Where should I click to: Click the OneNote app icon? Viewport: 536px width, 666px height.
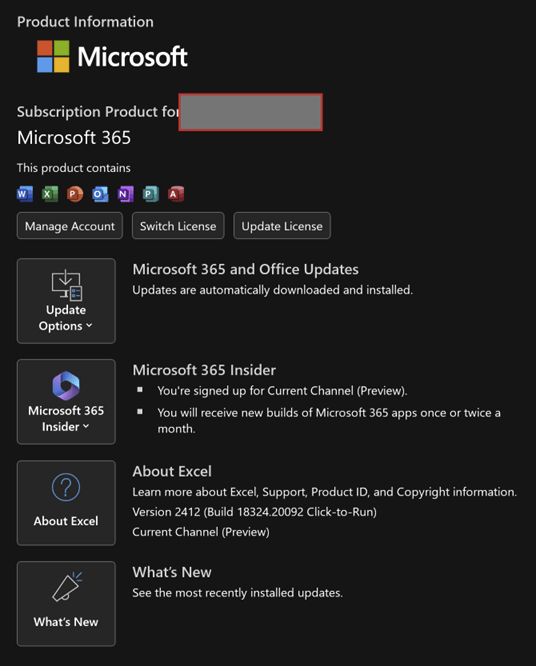[x=125, y=194]
